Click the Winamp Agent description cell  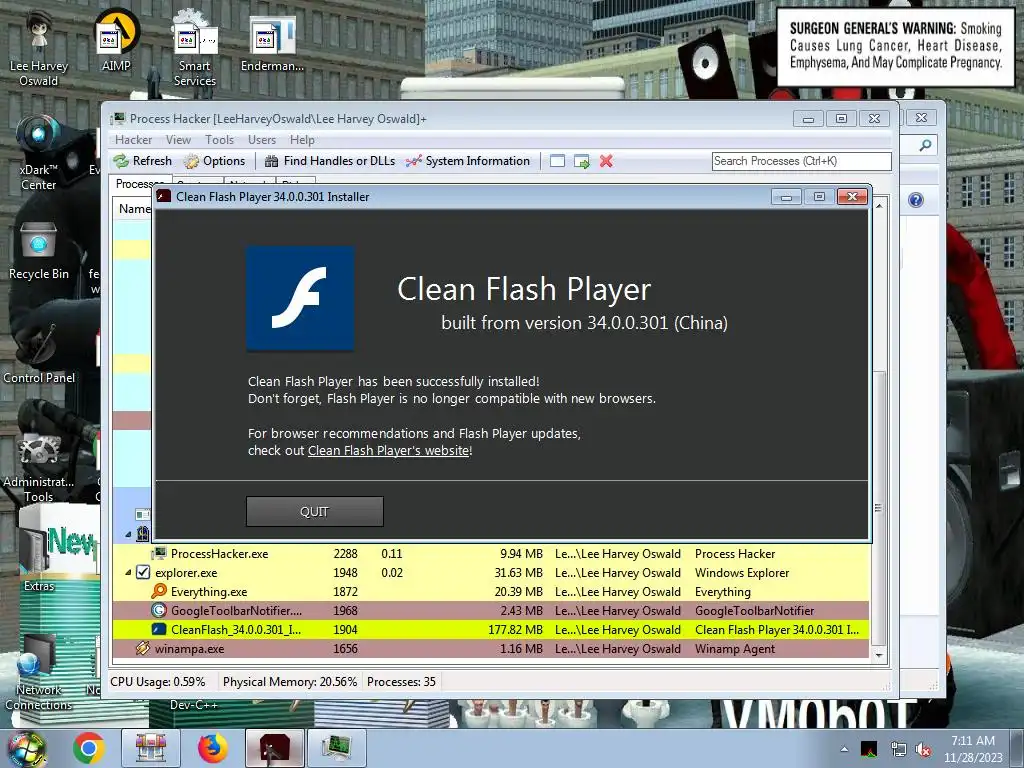(735, 648)
